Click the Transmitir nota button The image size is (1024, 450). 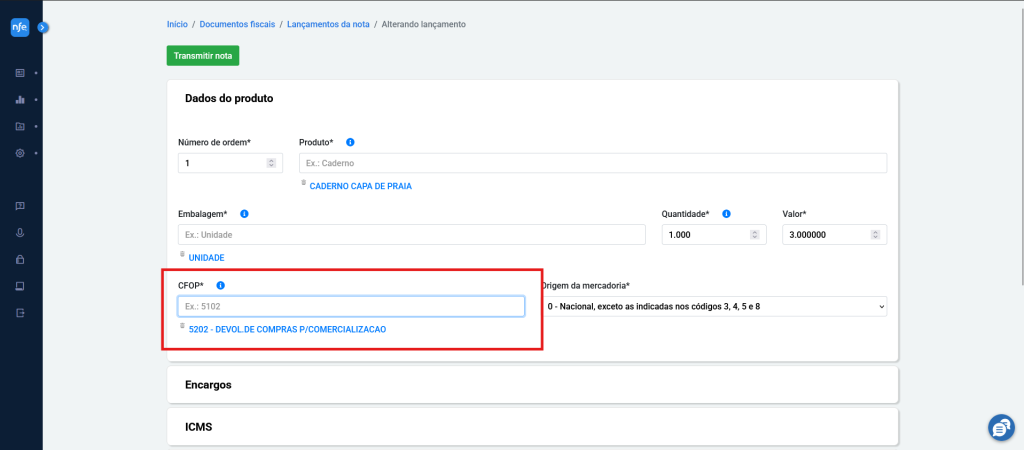tap(203, 56)
